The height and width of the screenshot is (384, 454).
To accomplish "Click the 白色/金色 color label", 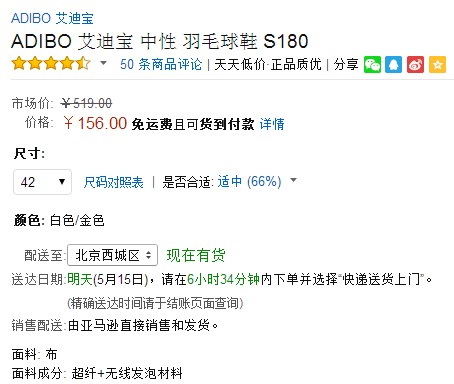I will pyautogui.click(x=77, y=221).
